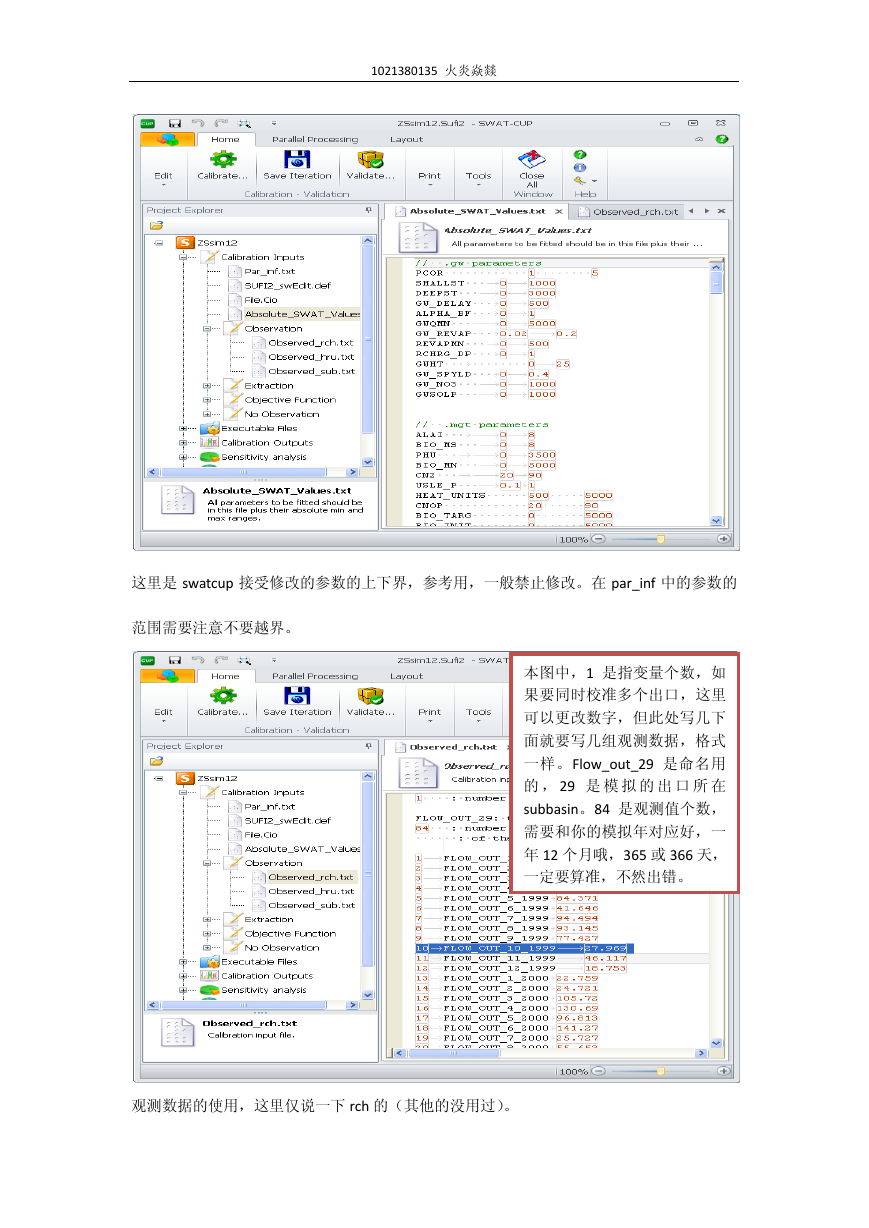Click the orange application button in top window
Viewport: 869px width, 1228px height.
coord(167,140)
